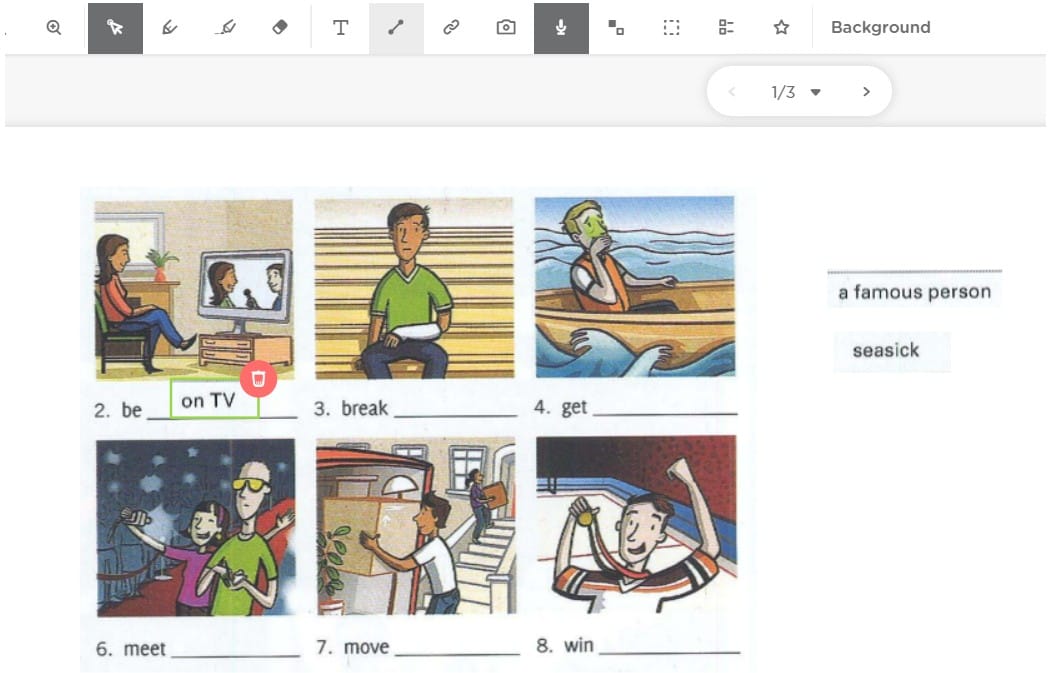Toggle the microphone recording tool
Screen dimensions: 1052x673
tap(562, 28)
